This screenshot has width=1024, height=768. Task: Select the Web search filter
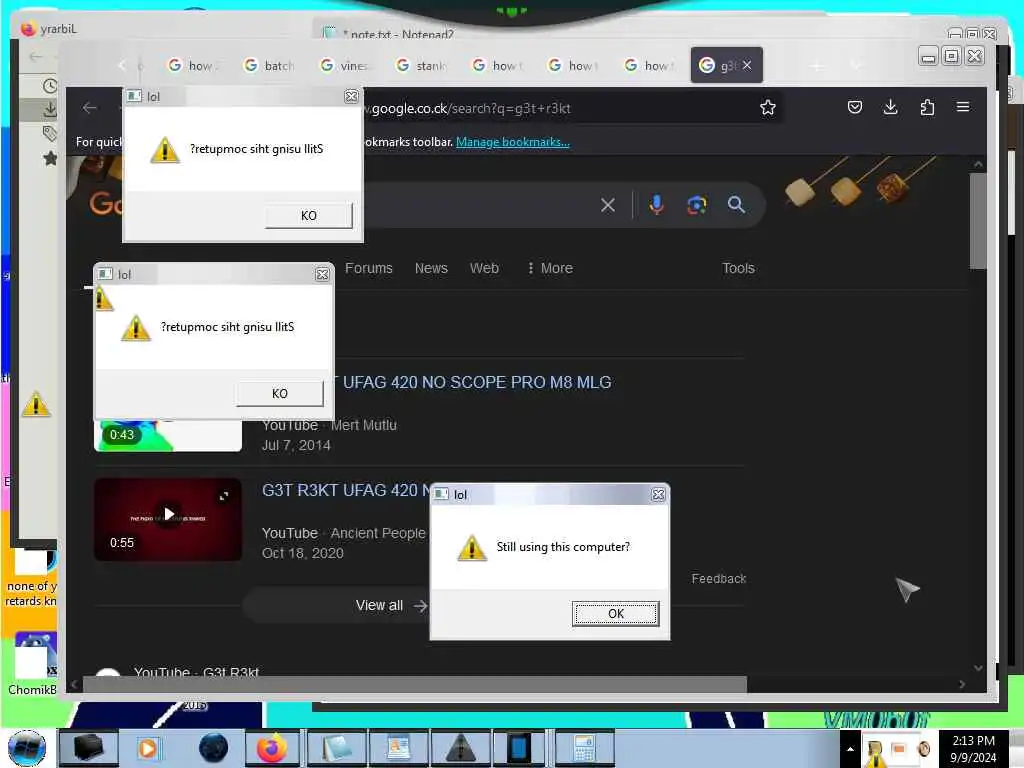click(485, 268)
